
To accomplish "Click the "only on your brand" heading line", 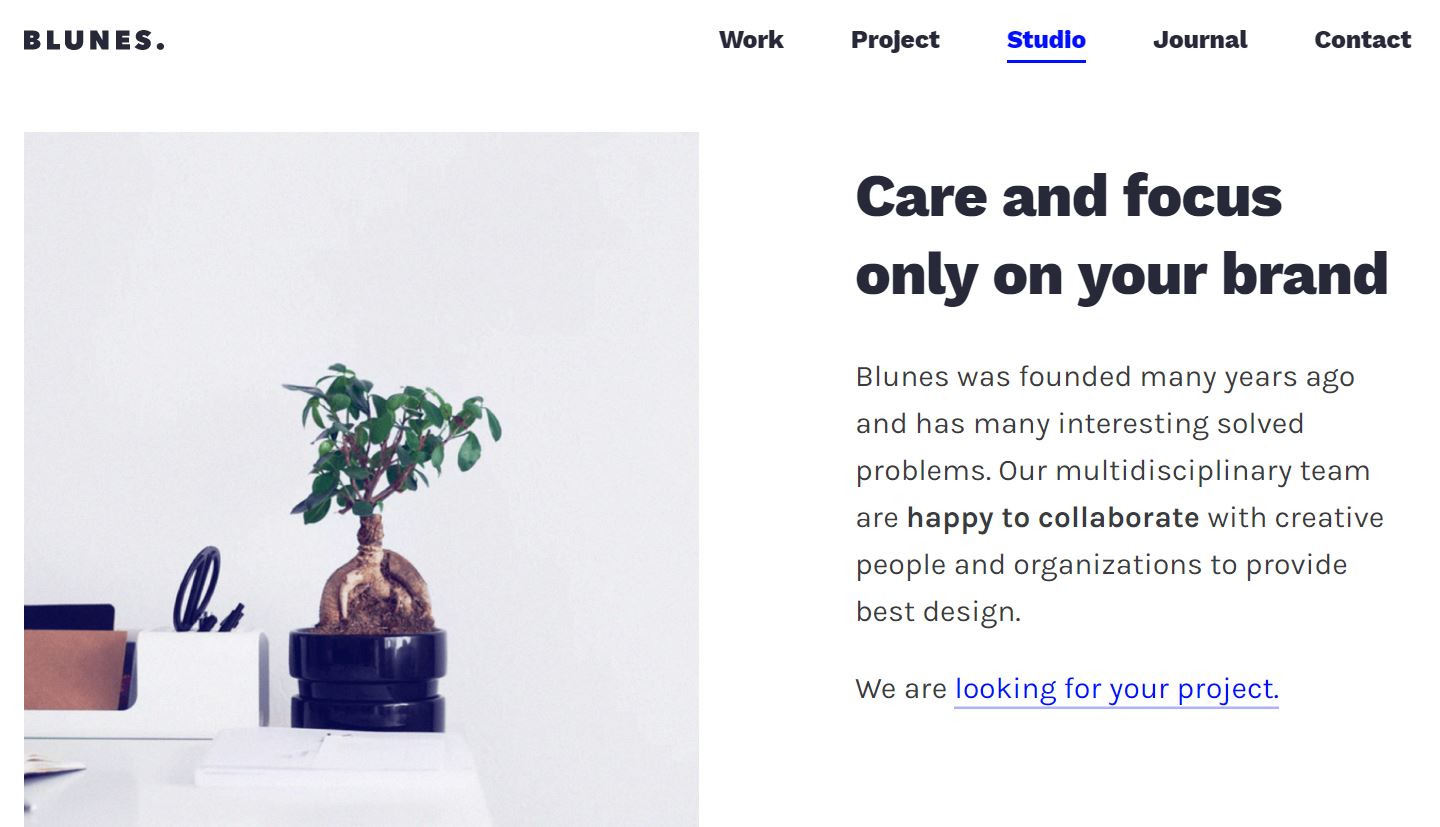I will pos(1121,274).
